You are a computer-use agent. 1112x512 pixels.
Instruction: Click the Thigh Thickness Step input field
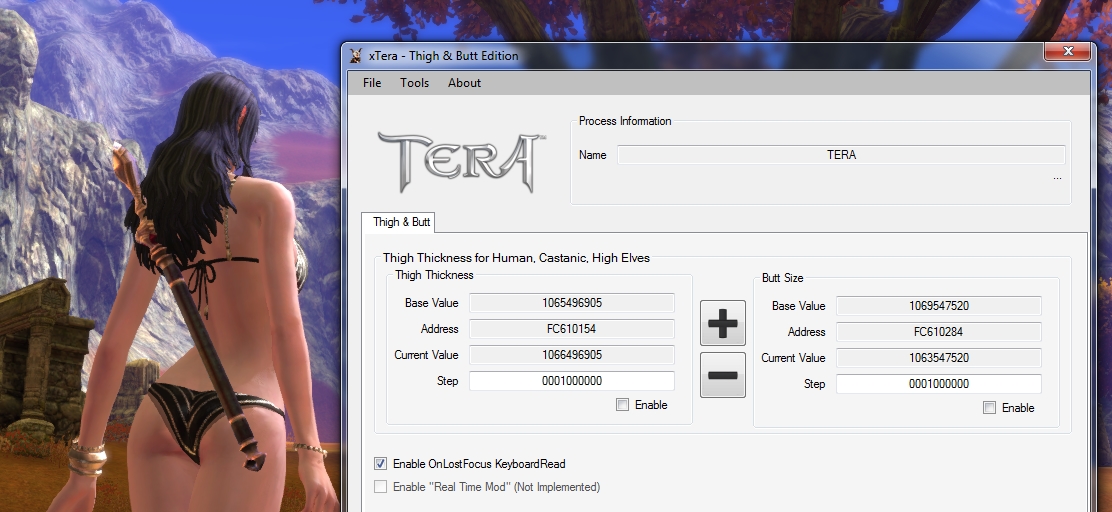[572, 381]
